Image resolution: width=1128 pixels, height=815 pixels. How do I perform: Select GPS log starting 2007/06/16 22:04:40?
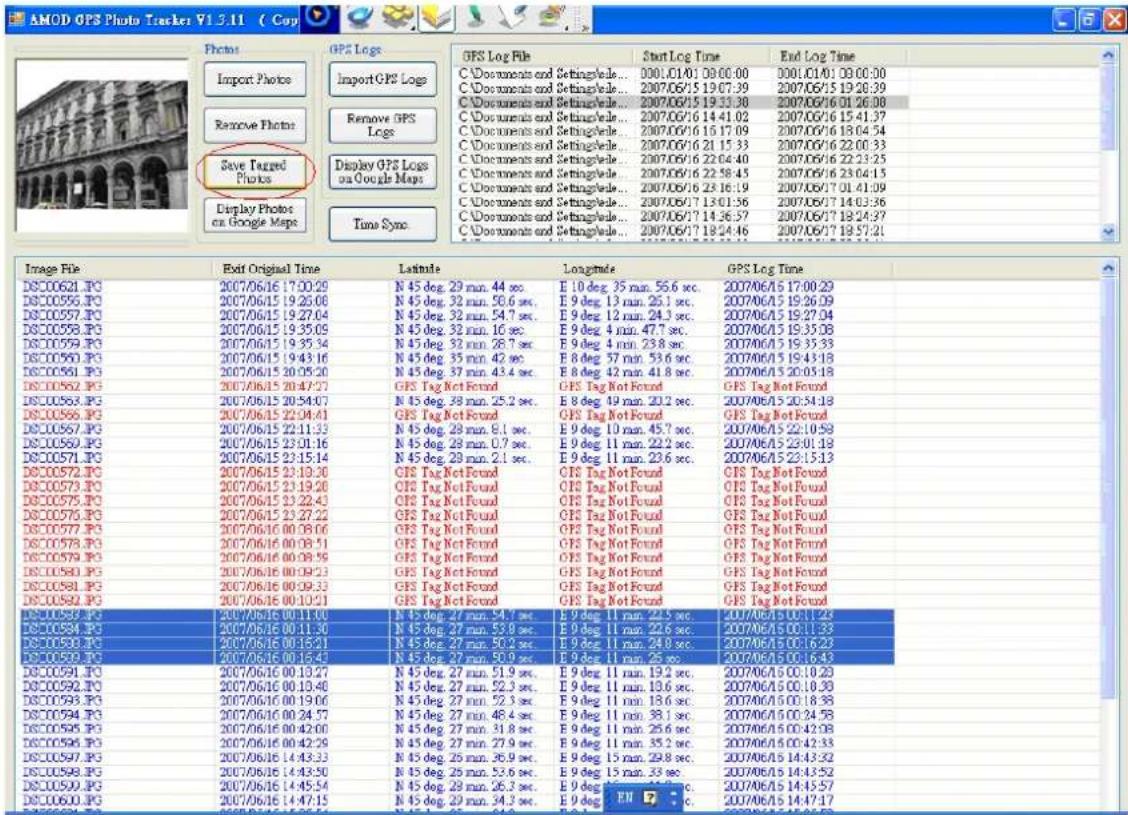[682, 160]
